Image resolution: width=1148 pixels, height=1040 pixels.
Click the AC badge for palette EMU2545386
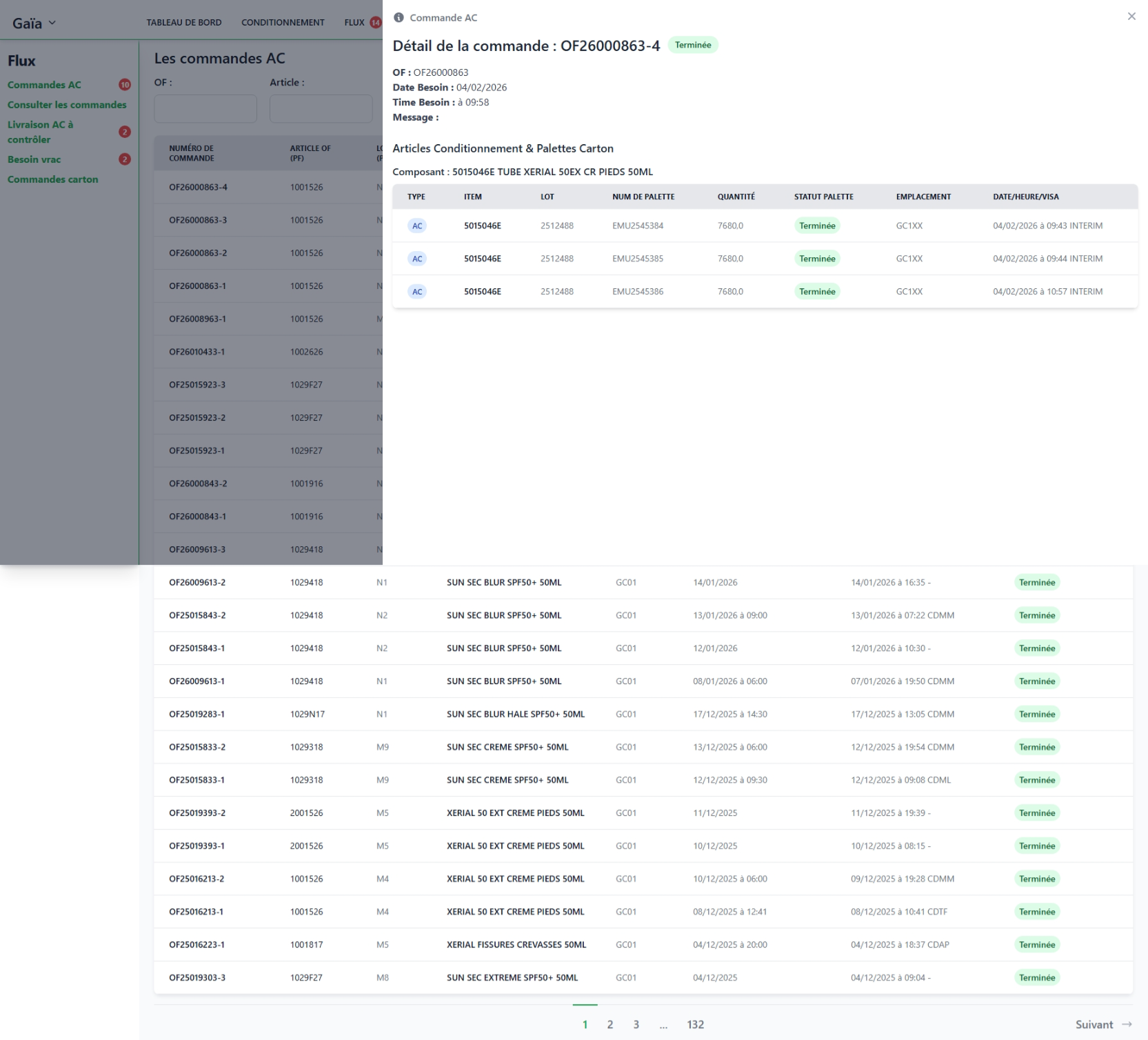[417, 292]
